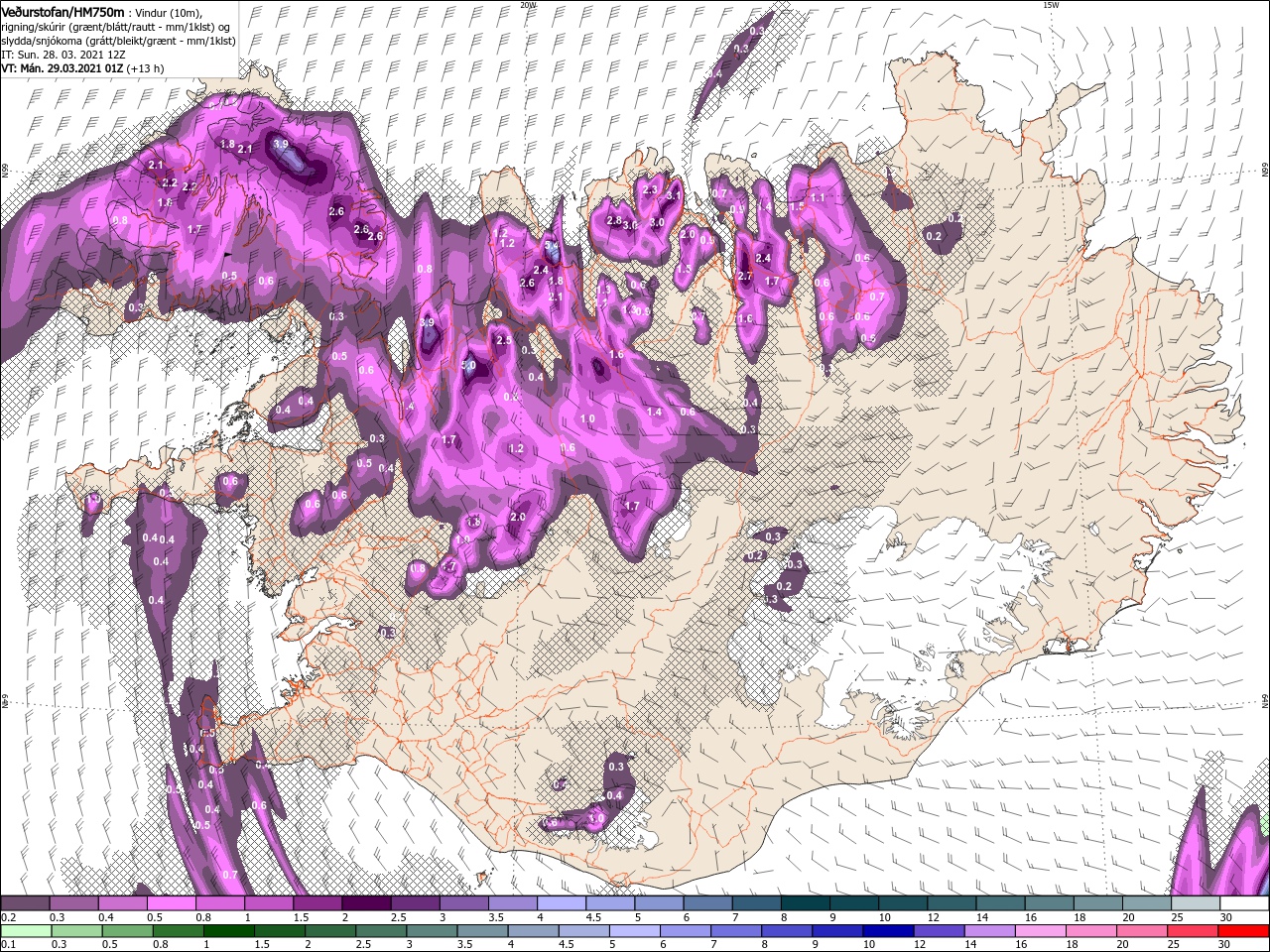This screenshot has width=1270, height=952.
Task: Click the 1.1 precipitation value on the map
Action: pyautogui.click(x=818, y=197)
